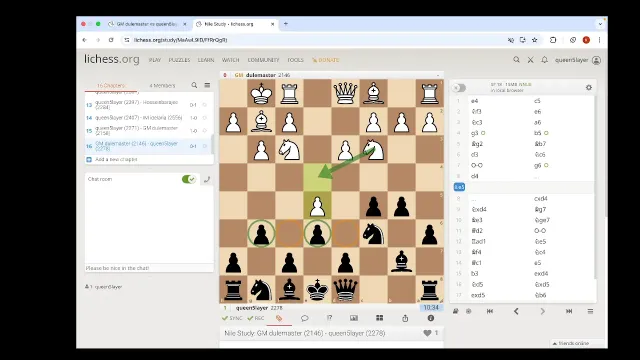
Task: Open the study menu hamburger icon
Action: point(207,85)
